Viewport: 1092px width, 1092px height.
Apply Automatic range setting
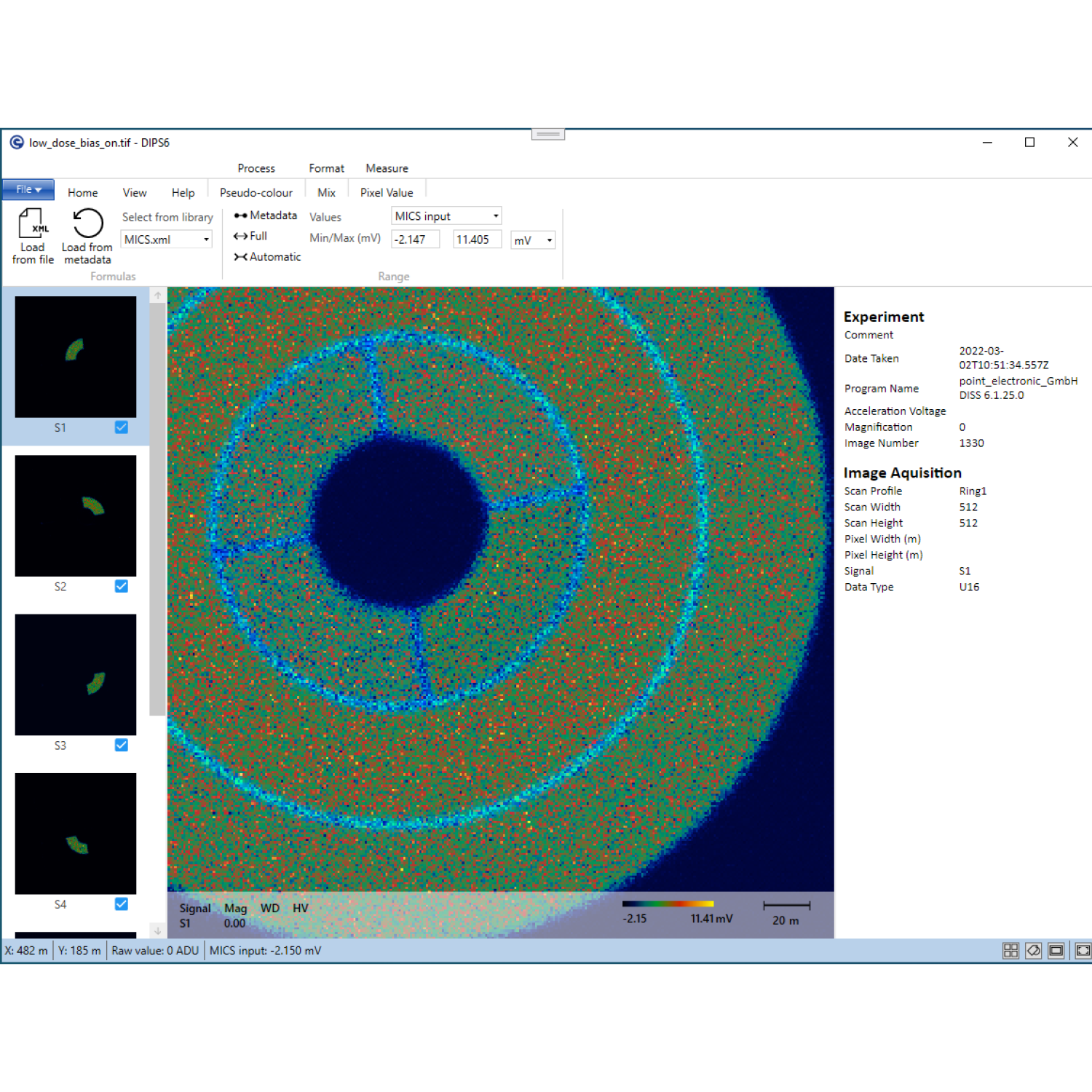coord(267,257)
